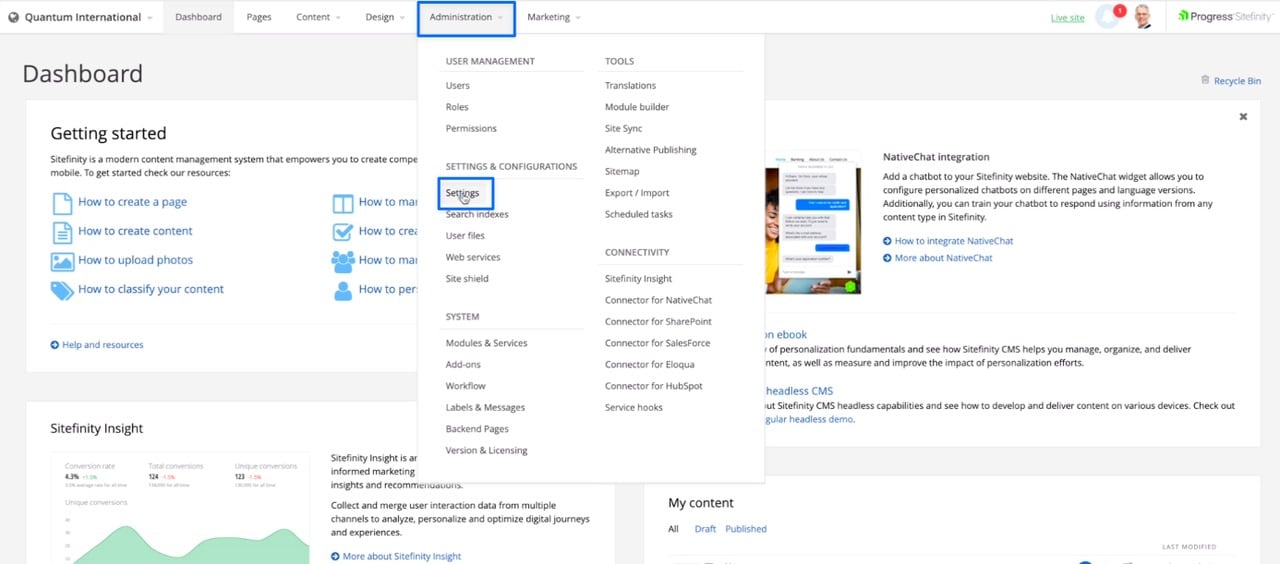Collapse the Administration menu
Viewport: 1280px width, 564px height.
[x=466, y=17]
